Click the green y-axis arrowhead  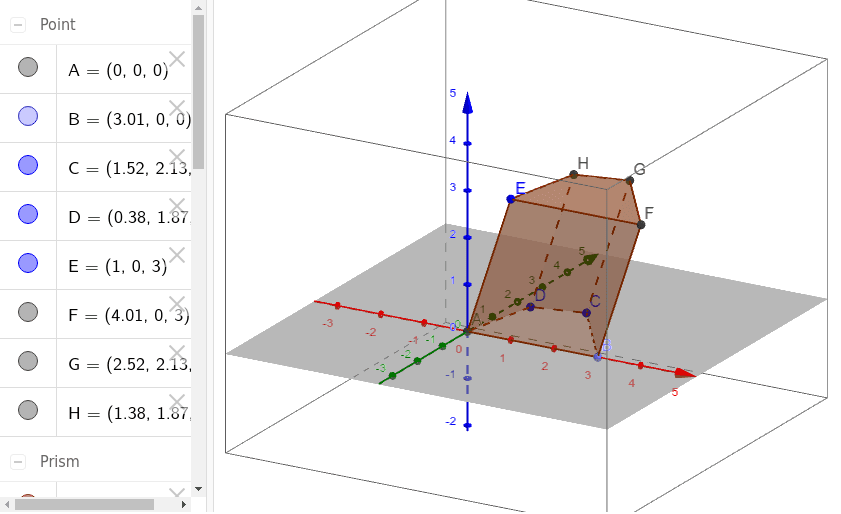[591, 259]
